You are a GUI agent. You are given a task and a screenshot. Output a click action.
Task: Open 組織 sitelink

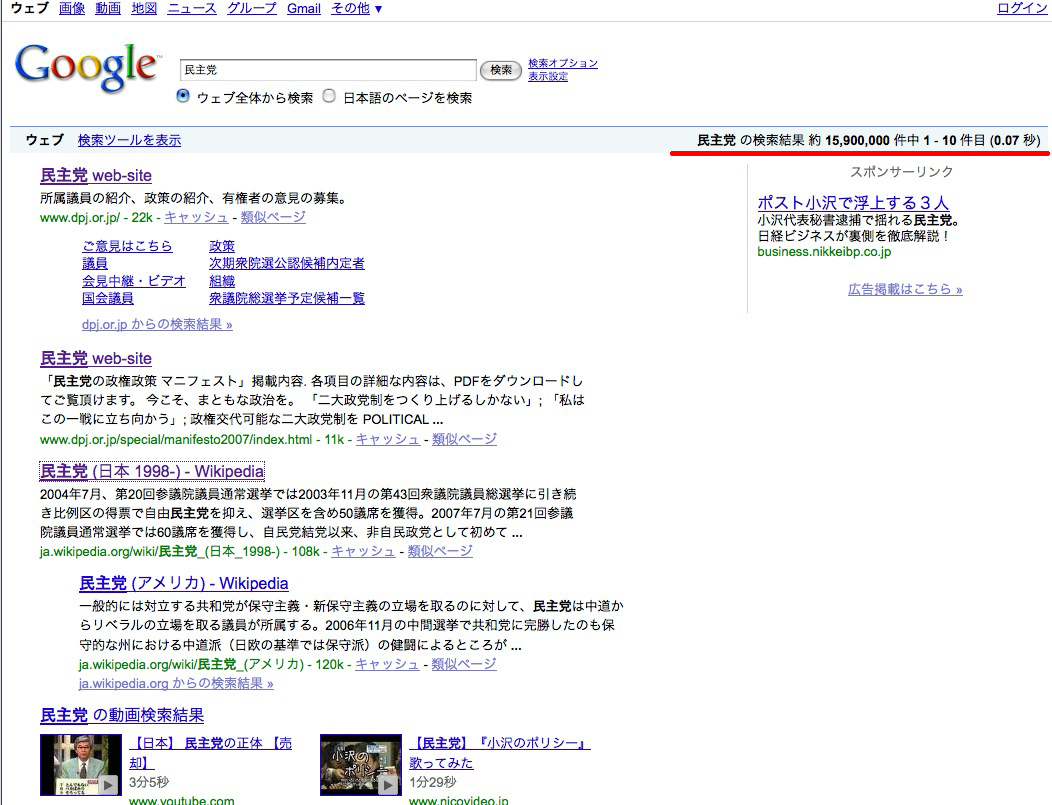pyautogui.click(x=222, y=281)
